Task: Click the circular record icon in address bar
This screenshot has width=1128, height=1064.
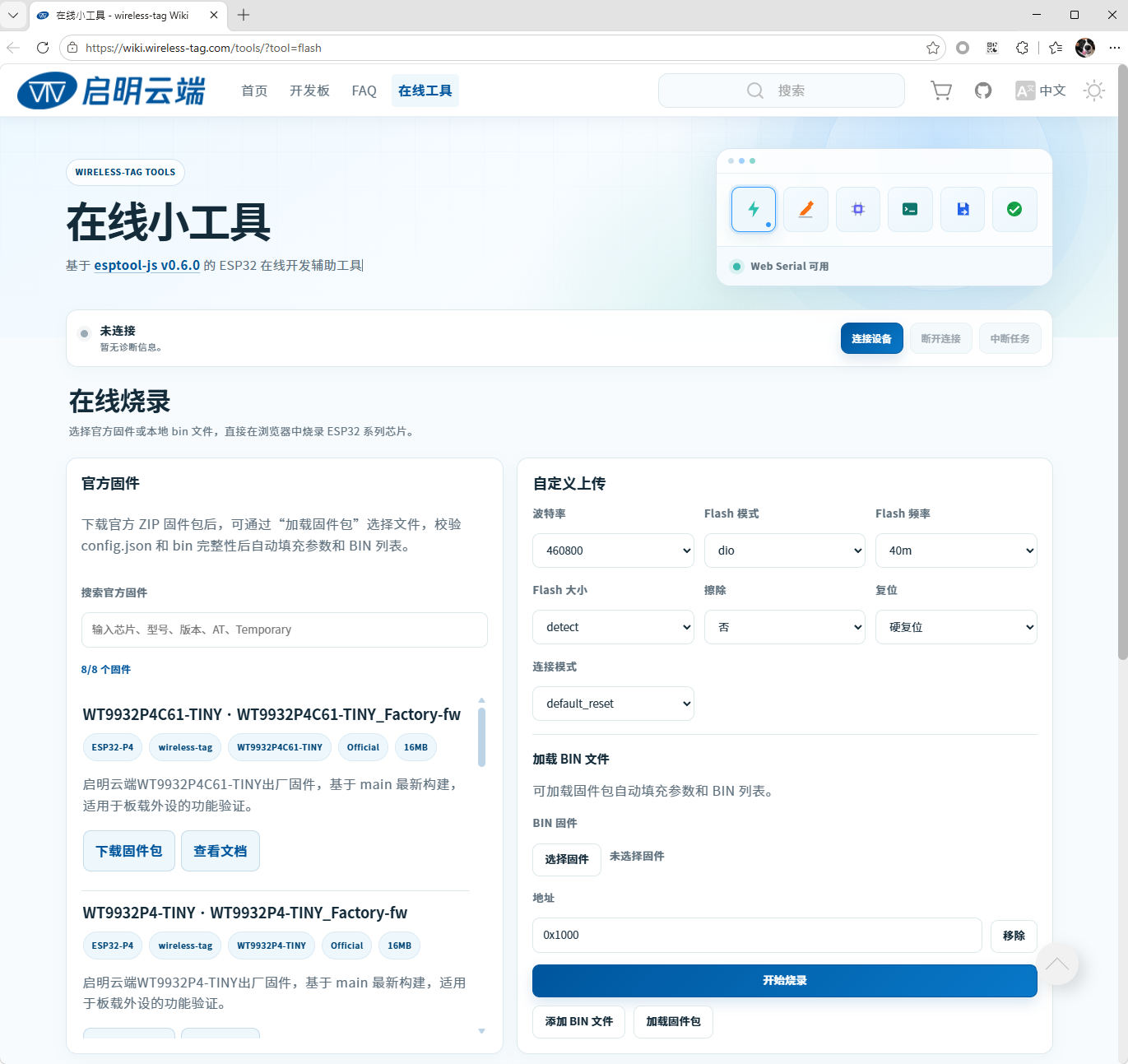Action: pyautogui.click(x=963, y=48)
